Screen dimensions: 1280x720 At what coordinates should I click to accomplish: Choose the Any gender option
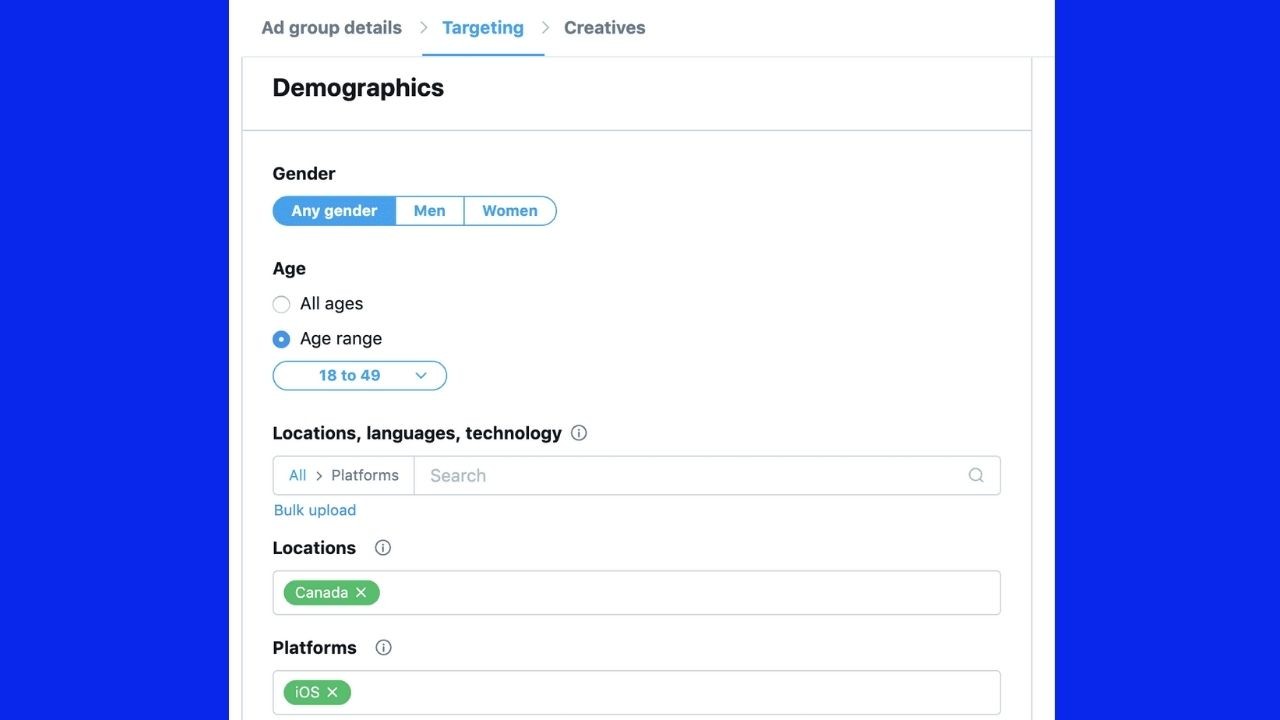click(x=334, y=211)
